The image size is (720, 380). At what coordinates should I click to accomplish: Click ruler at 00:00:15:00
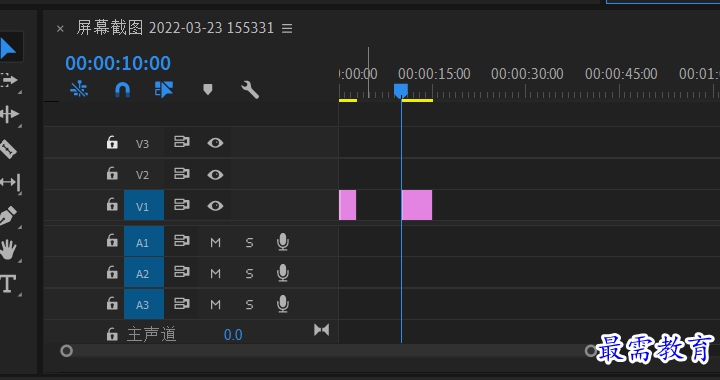(x=434, y=74)
